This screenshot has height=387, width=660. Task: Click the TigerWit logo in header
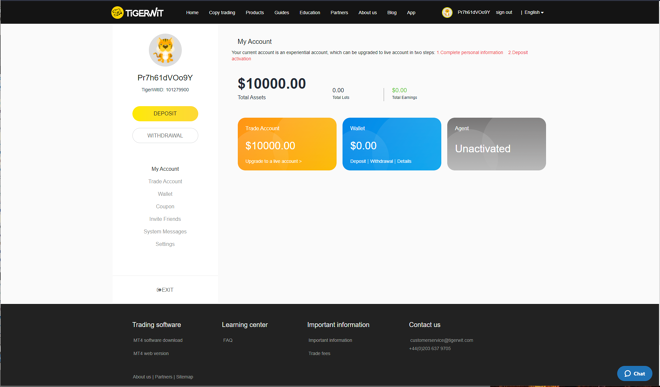[x=137, y=13]
